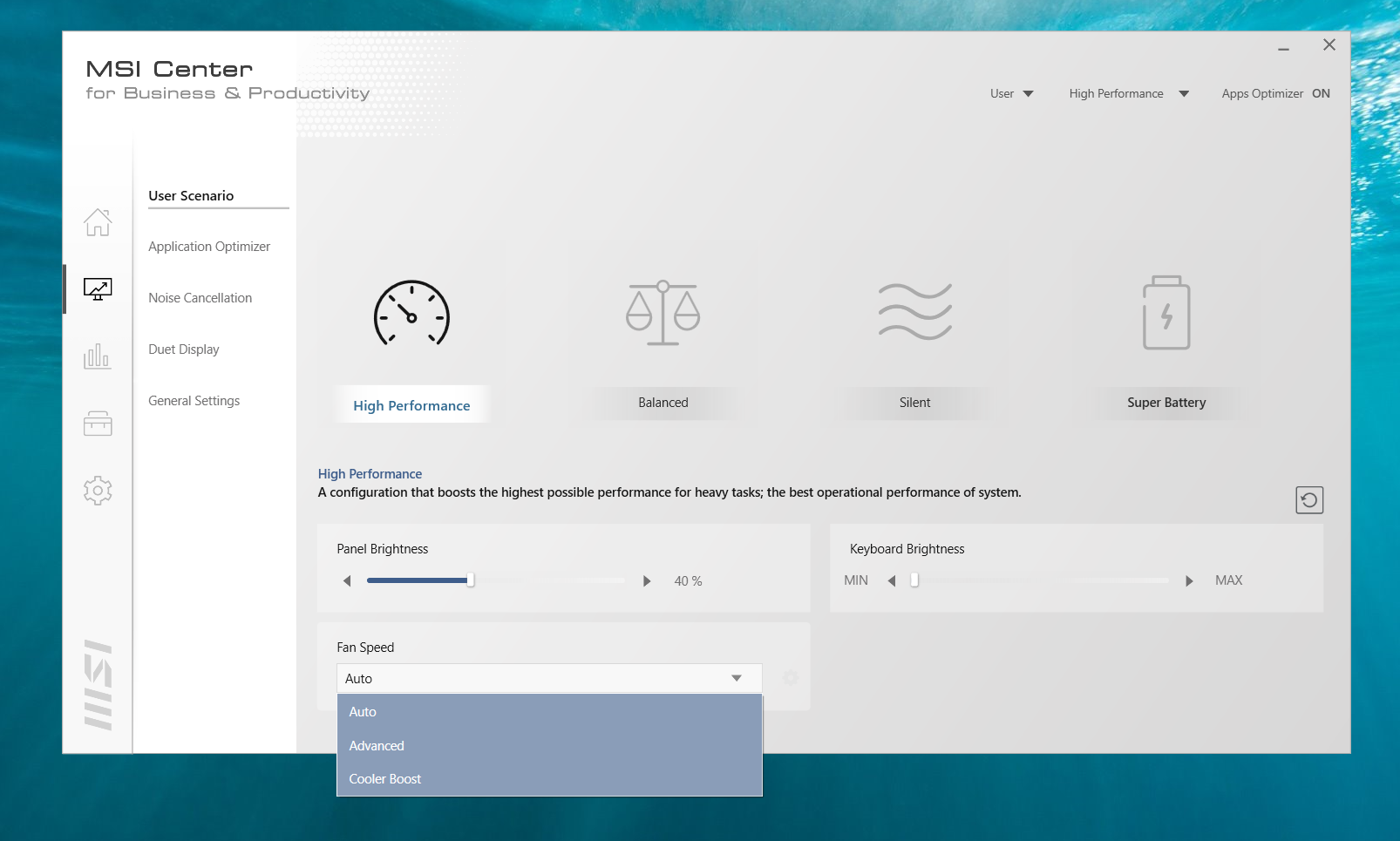
Task: Open the gear settings sidebar icon
Action: [98, 491]
